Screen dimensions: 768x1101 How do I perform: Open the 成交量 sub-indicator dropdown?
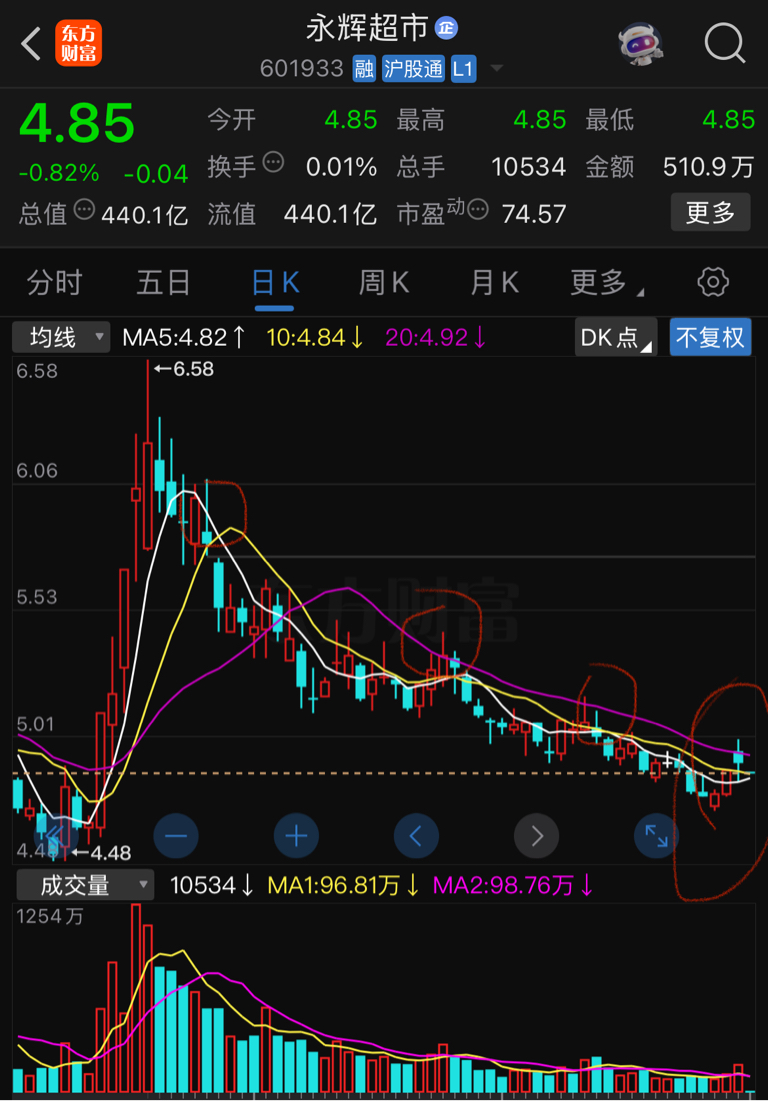[x=85, y=885]
